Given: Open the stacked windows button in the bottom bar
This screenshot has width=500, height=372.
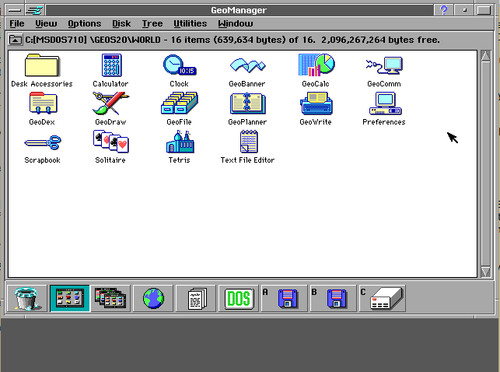Looking at the screenshot, I should pos(111,298).
